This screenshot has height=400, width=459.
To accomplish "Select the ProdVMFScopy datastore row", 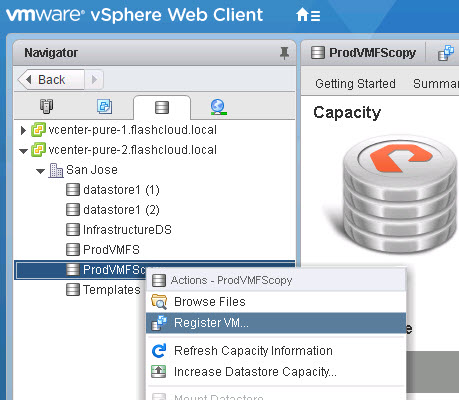I will pyautogui.click(x=155, y=270).
